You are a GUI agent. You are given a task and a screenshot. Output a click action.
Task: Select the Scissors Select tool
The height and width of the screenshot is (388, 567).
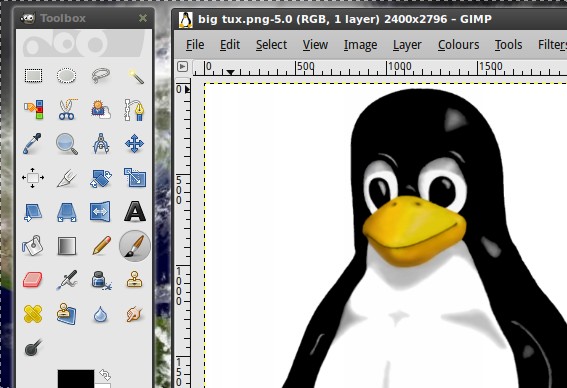pyautogui.click(x=67, y=109)
